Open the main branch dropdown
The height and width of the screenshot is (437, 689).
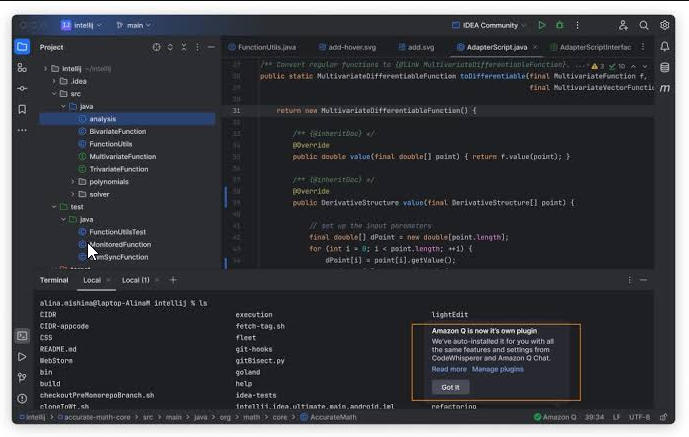[x=134, y=25]
